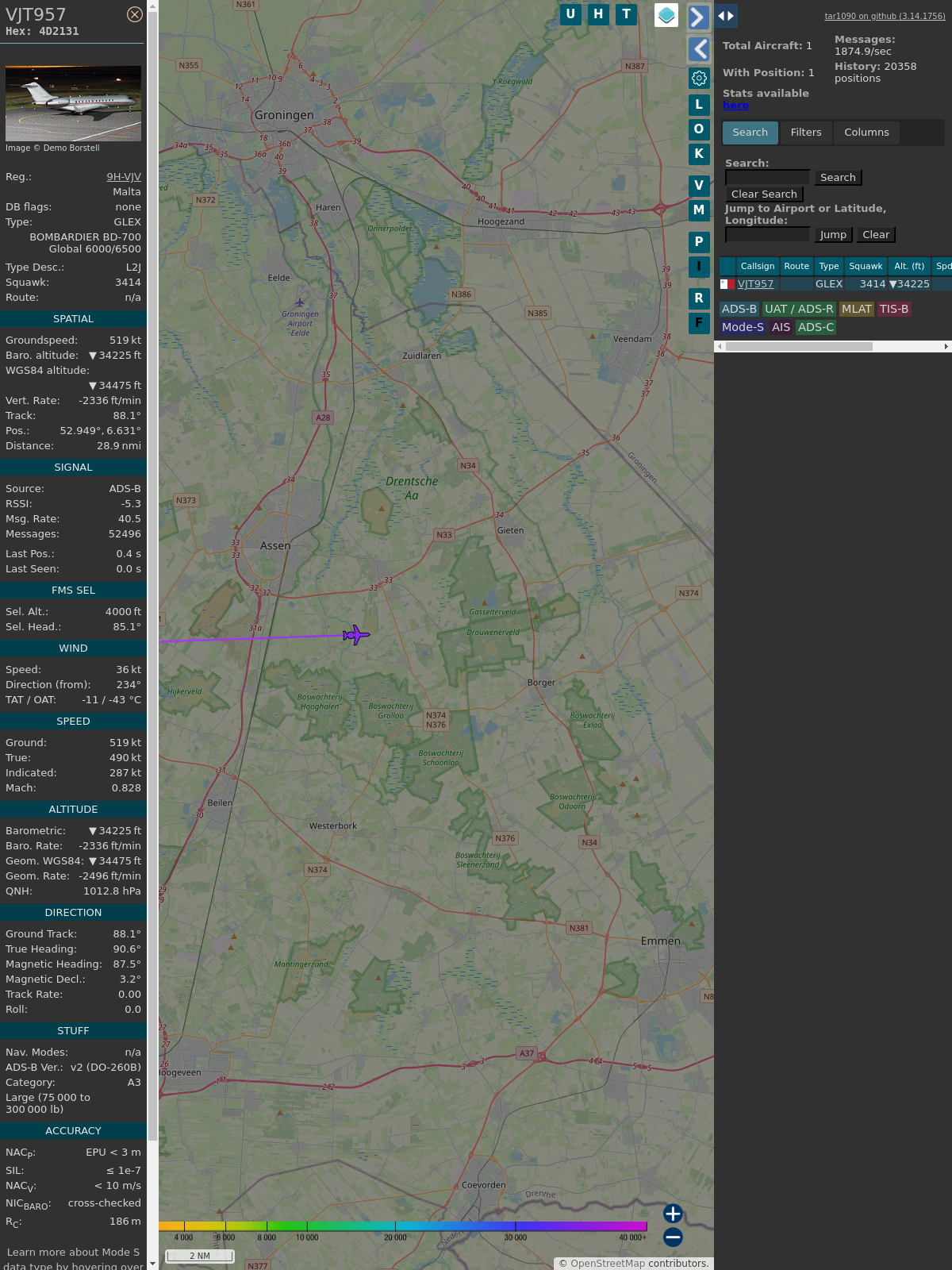Toggle the U map button
The width and height of the screenshot is (952, 1270).
point(570,14)
